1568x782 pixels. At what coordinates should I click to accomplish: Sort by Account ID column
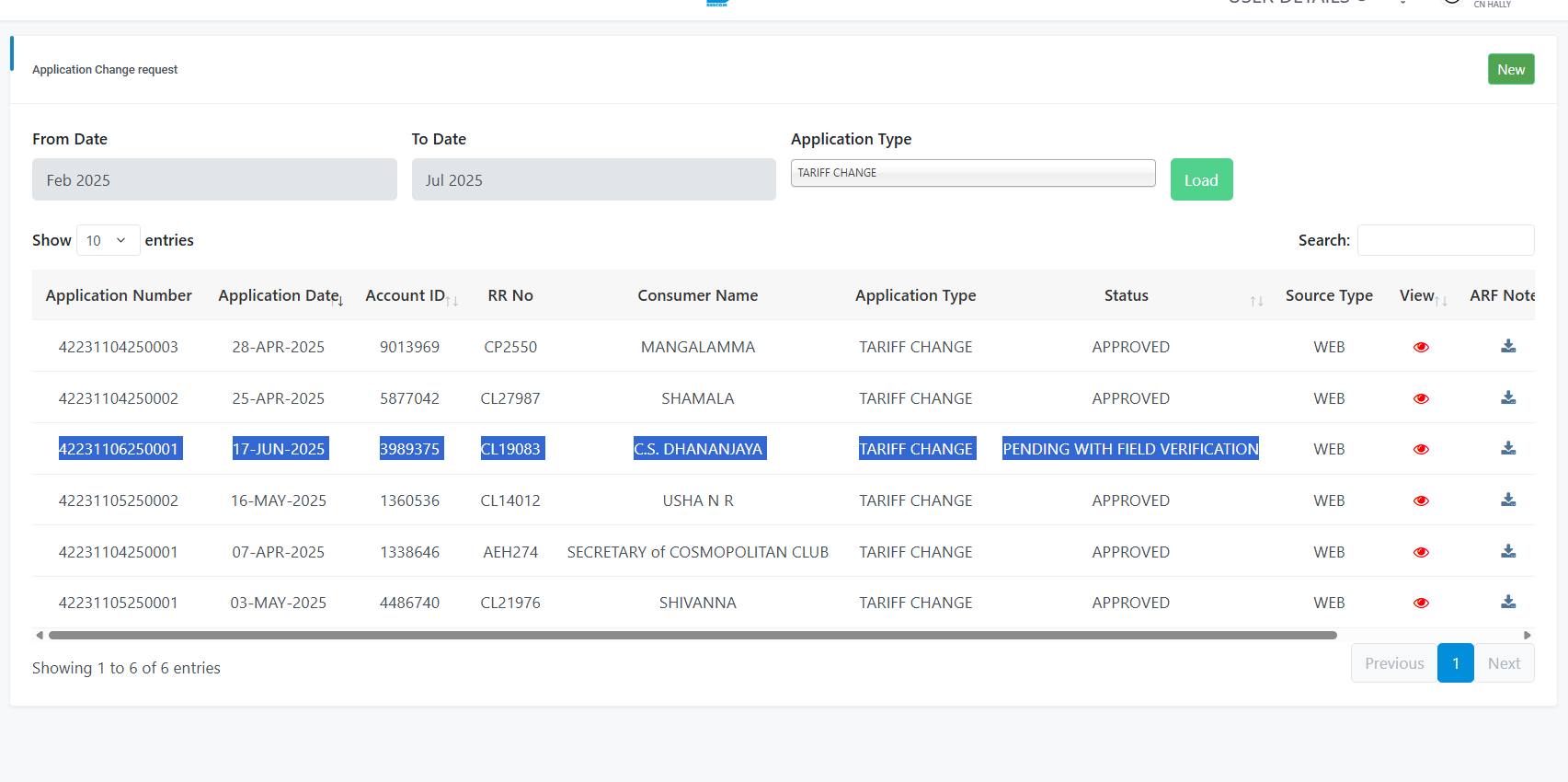point(411,295)
